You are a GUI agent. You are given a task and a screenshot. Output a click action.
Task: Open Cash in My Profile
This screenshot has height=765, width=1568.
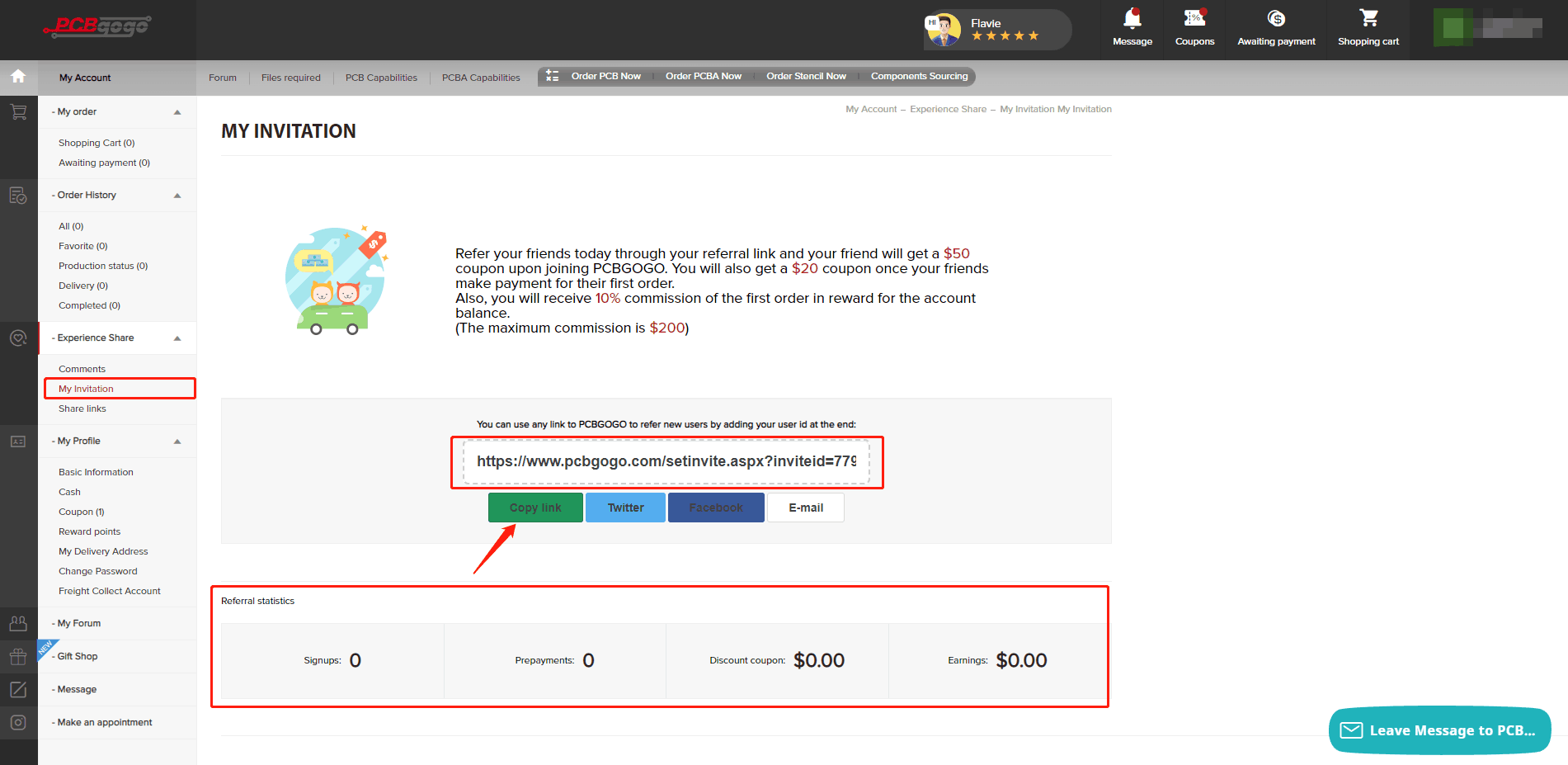coord(69,492)
